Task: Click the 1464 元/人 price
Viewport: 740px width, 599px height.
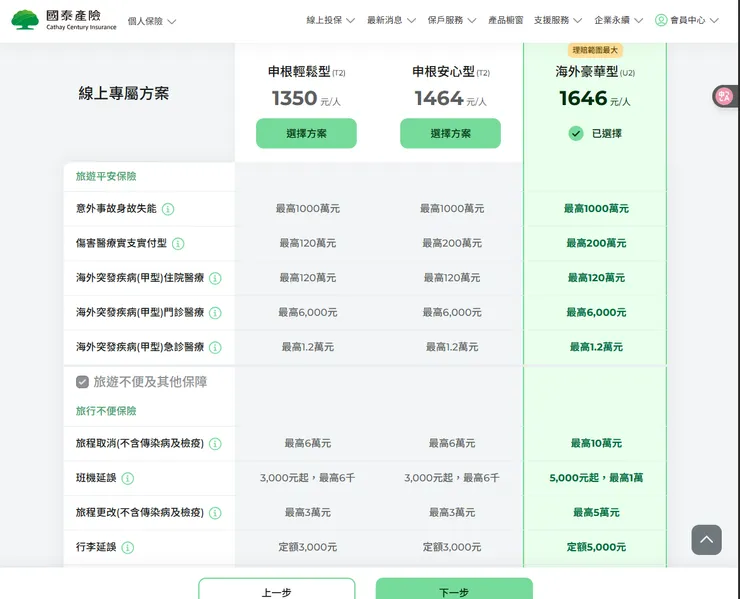Action: 450,99
